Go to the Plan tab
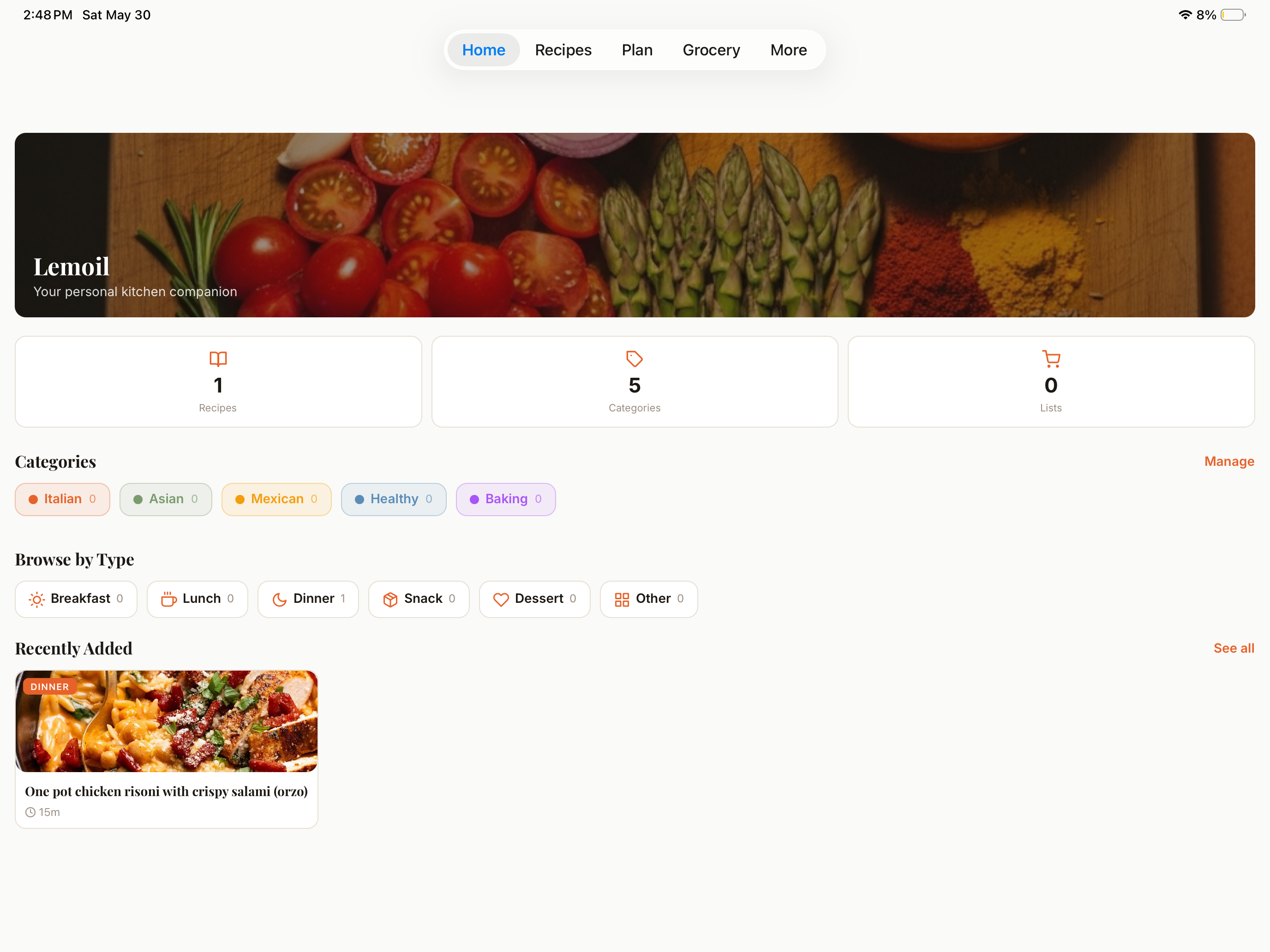1270x952 pixels. [x=637, y=50]
